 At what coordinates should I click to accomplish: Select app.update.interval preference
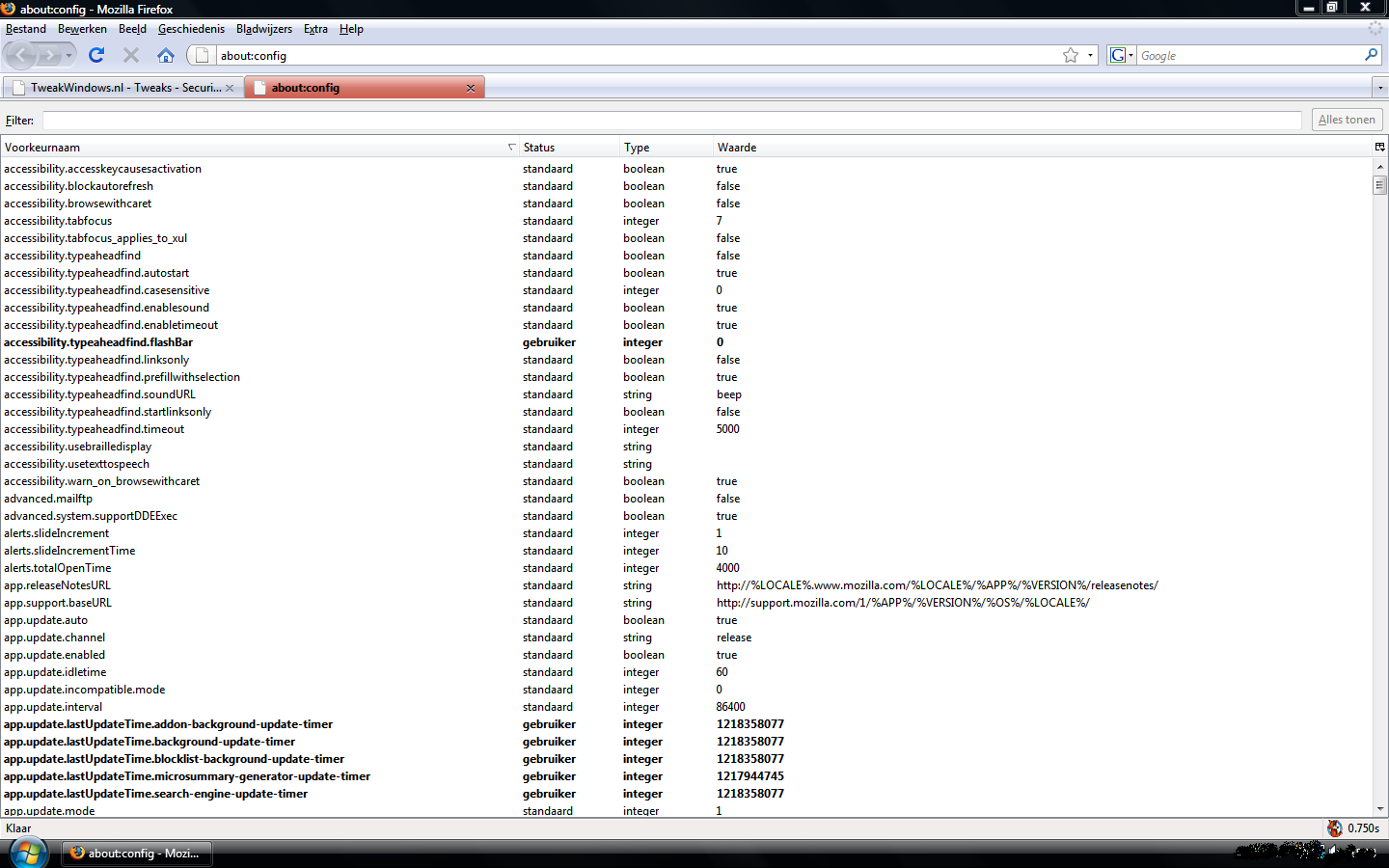[686, 707]
